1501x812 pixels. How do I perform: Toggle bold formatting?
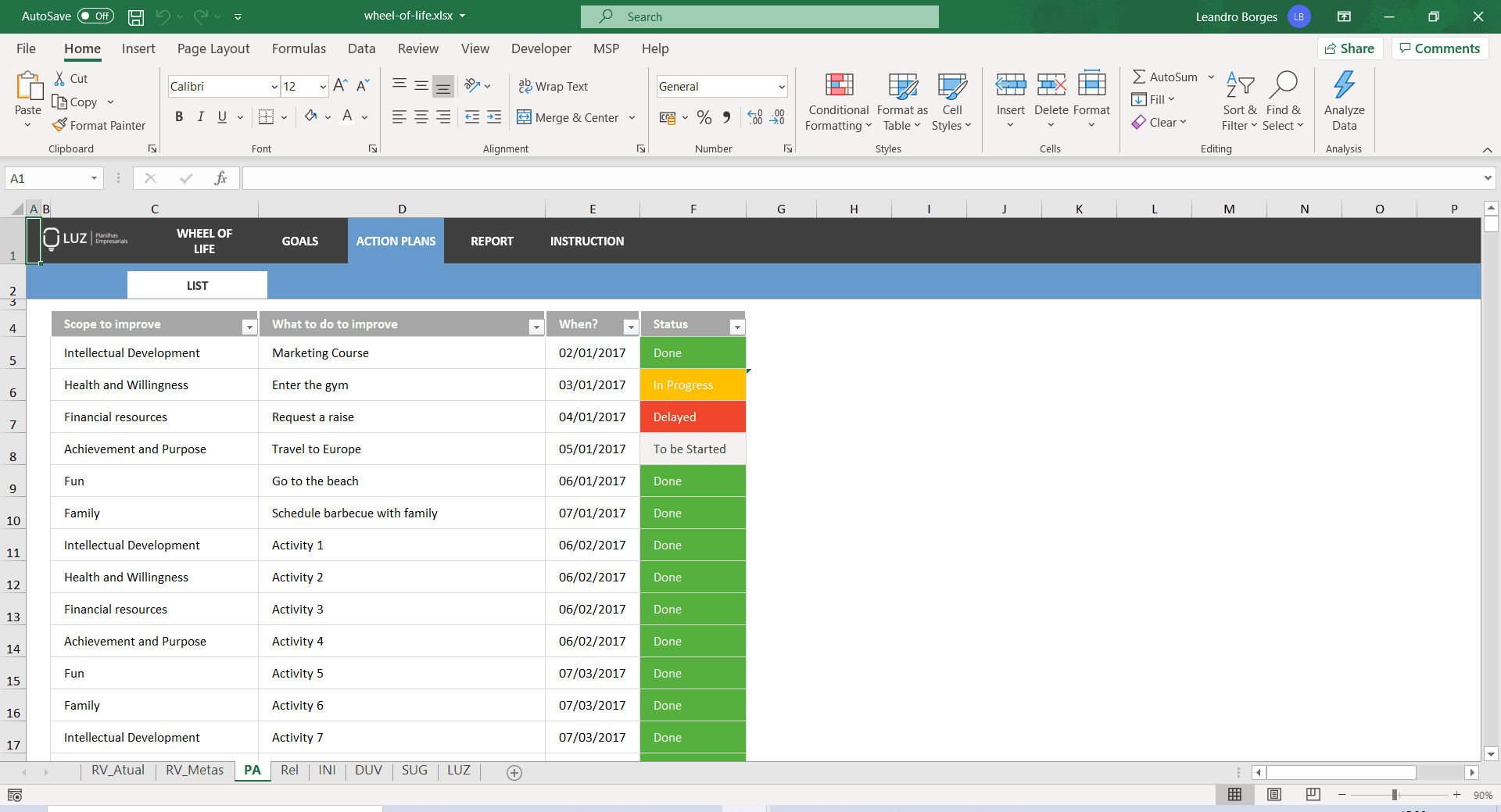click(178, 116)
